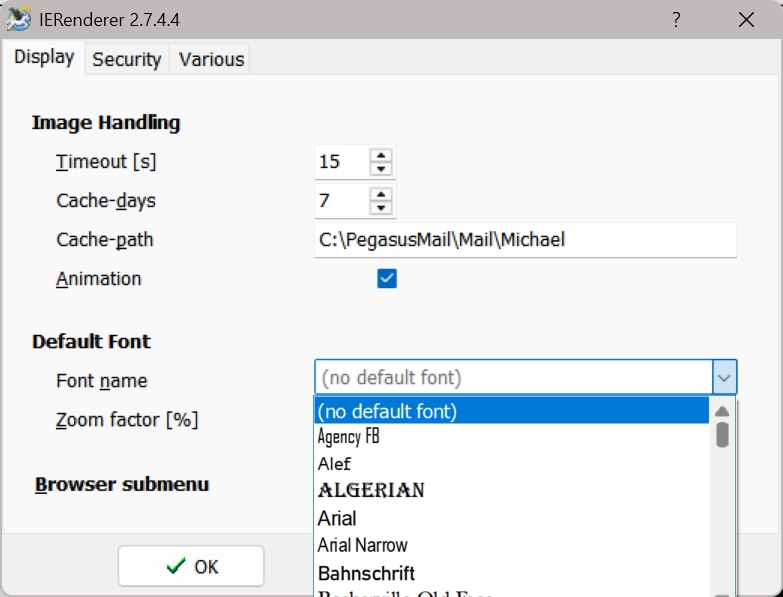Collapse the Font name dropdown arrow
This screenshot has height=597, width=783.
[724, 377]
